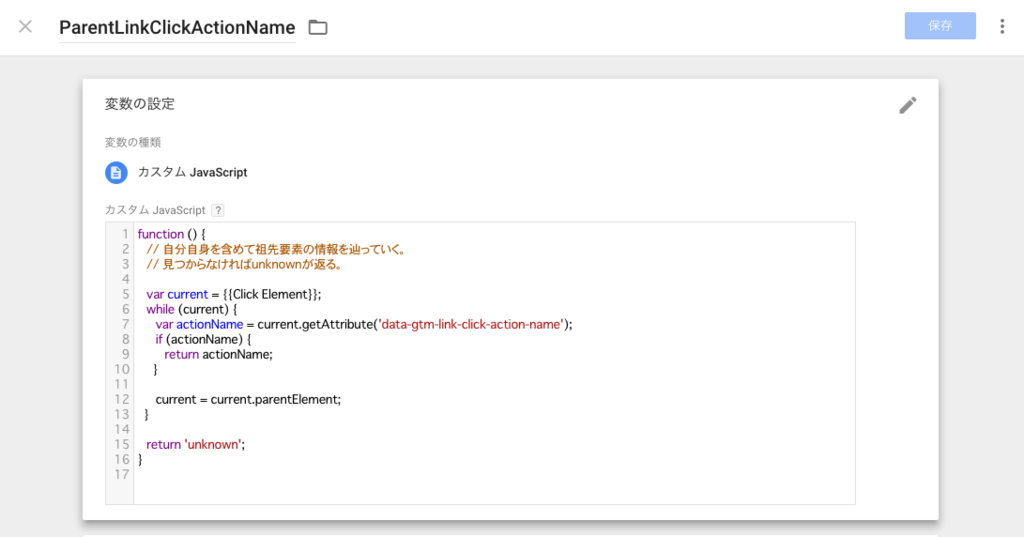The image size is (1024, 537).
Task: Click the 保存 button
Action: tap(940, 26)
